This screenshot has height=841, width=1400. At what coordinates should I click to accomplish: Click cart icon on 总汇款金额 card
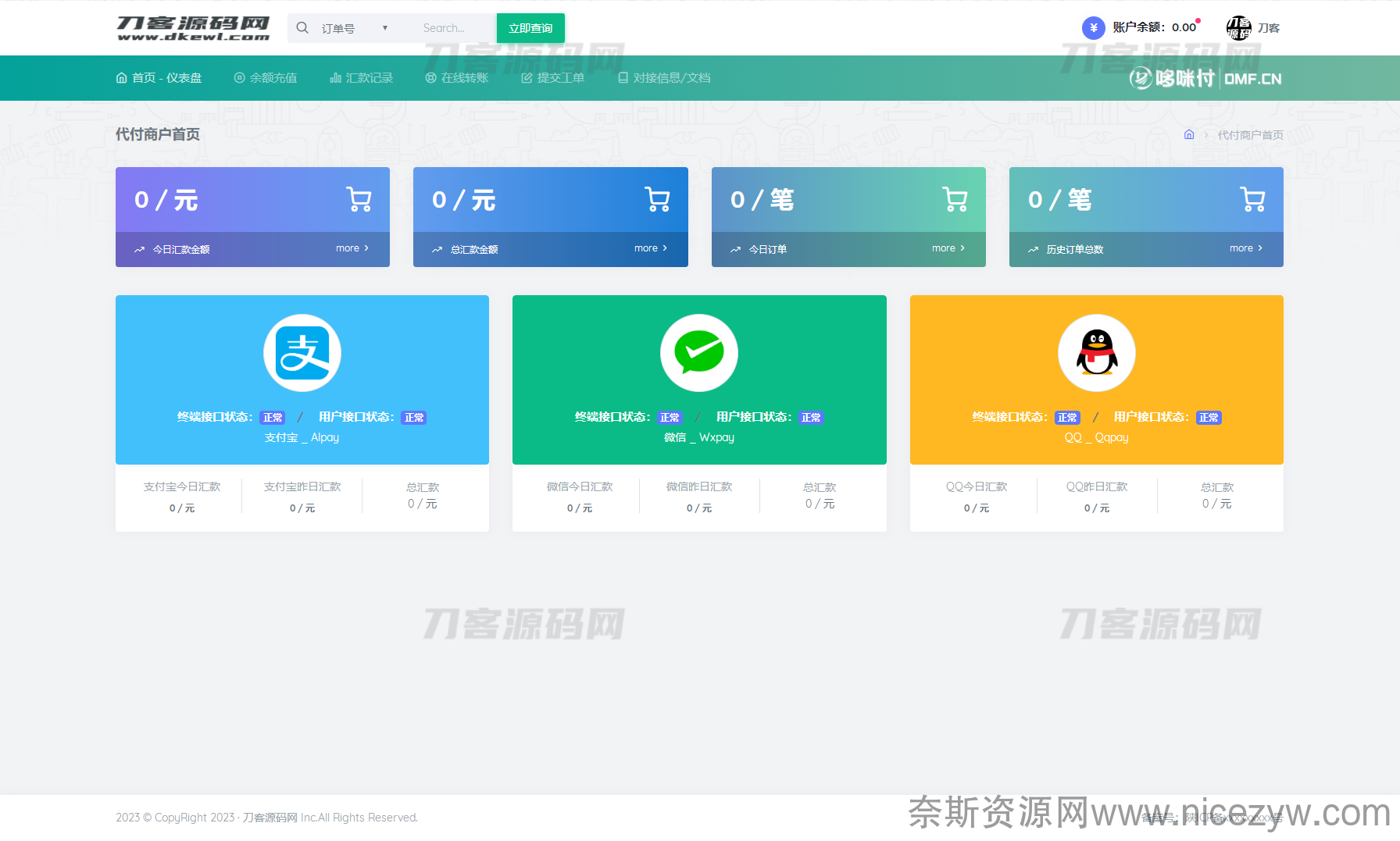coord(657,199)
